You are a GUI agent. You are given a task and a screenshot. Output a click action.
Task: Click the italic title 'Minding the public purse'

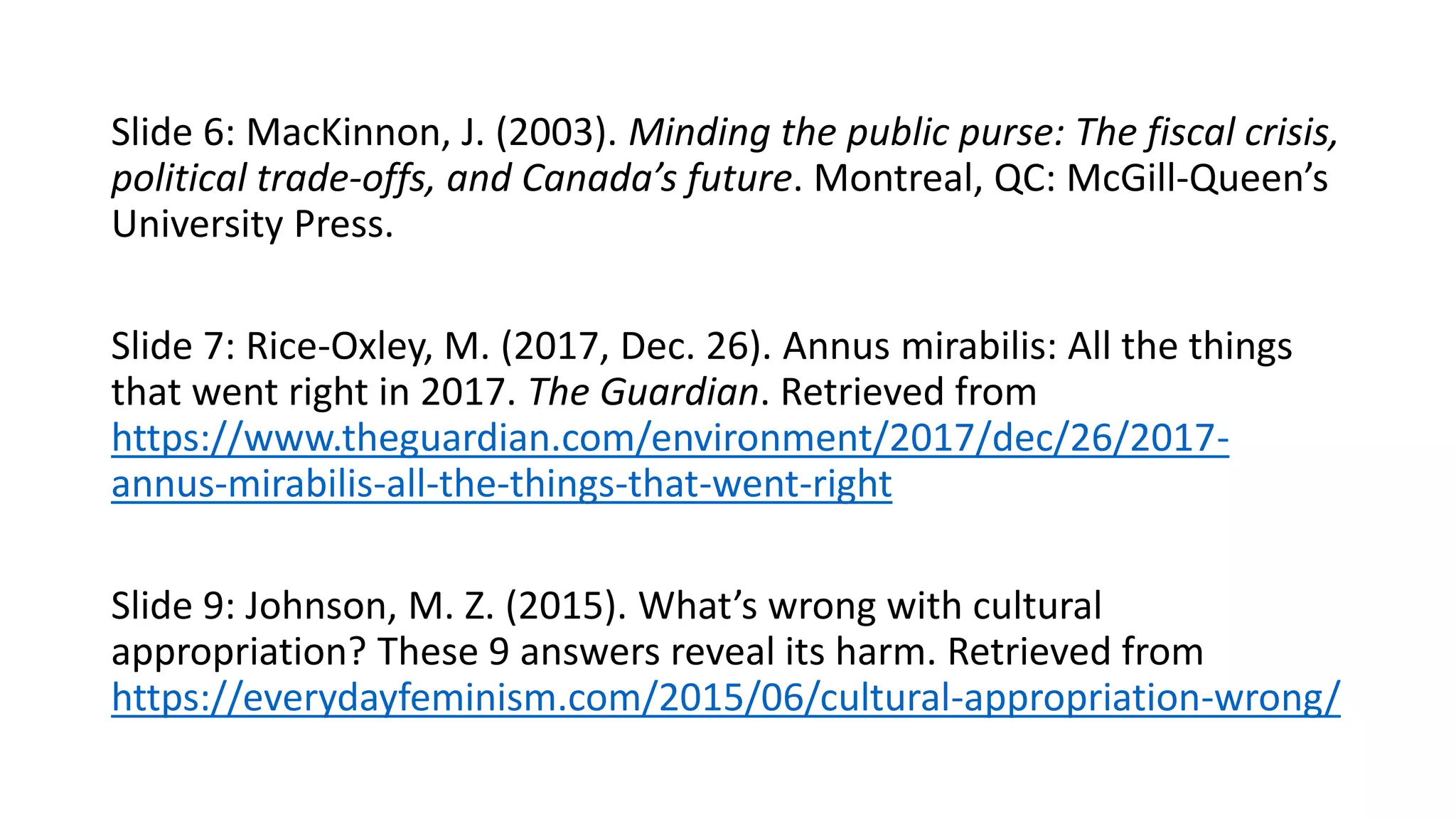pos(846,133)
